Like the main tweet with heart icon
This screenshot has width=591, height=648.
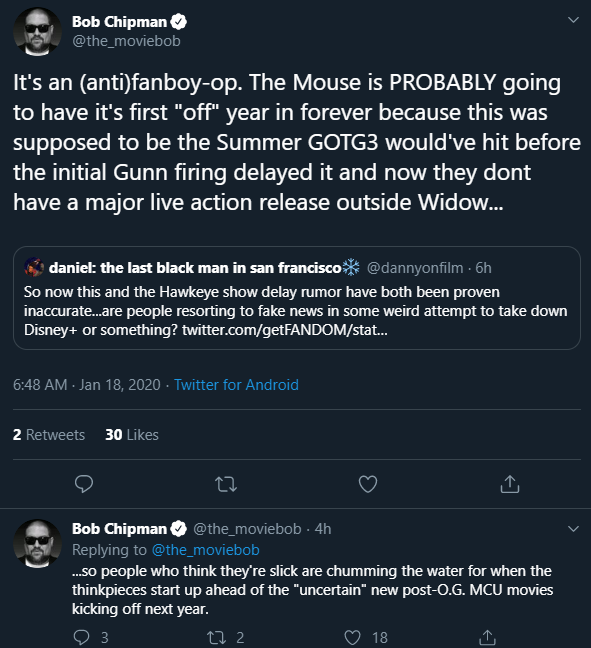point(368,484)
